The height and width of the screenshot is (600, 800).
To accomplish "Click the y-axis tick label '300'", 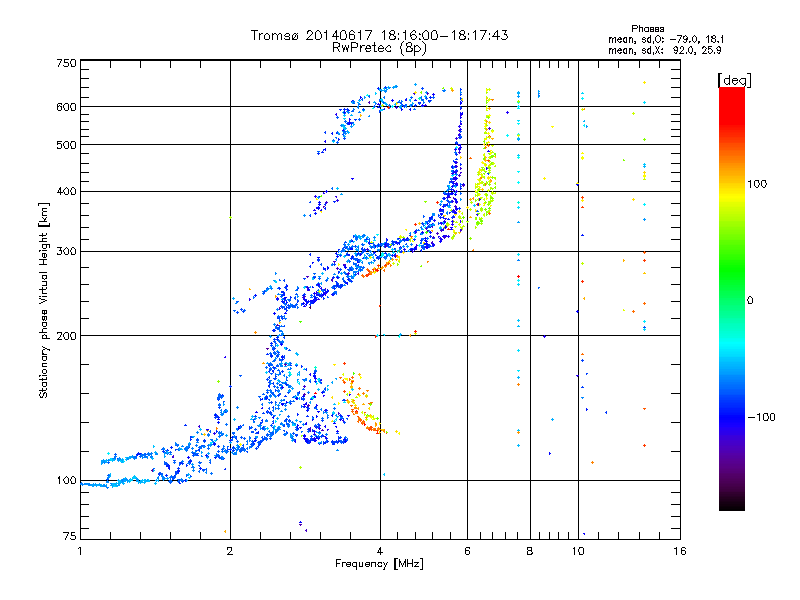I will tap(66, 252).
